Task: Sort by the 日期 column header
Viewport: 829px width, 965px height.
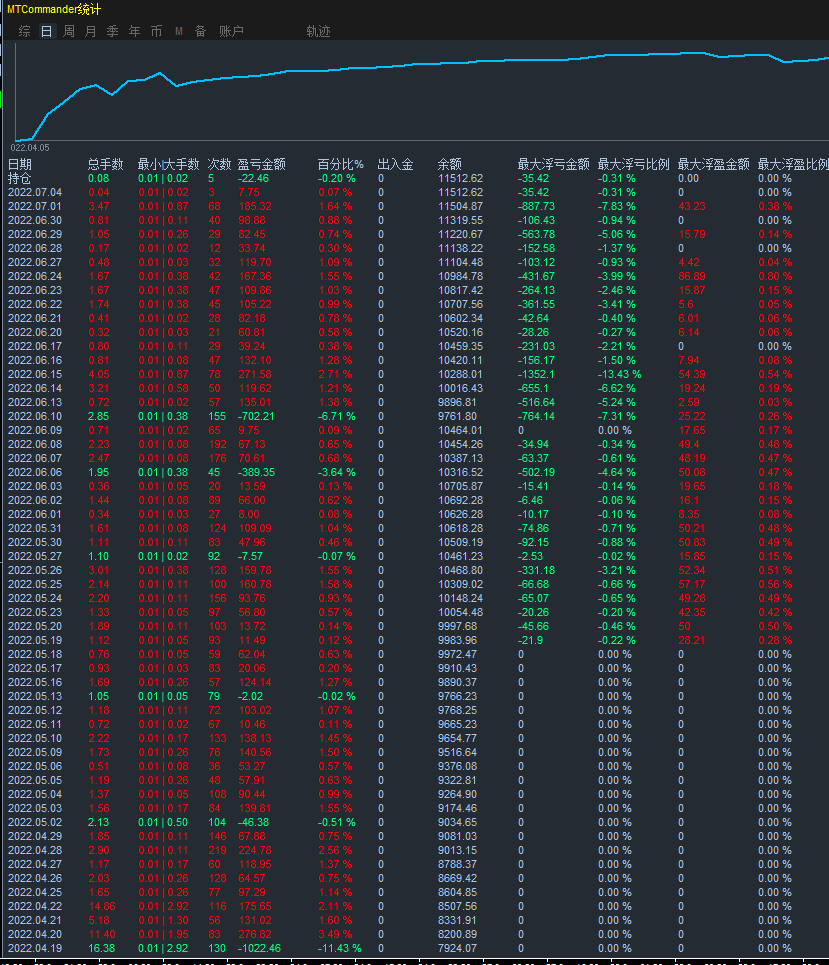Action: (20, 164)
